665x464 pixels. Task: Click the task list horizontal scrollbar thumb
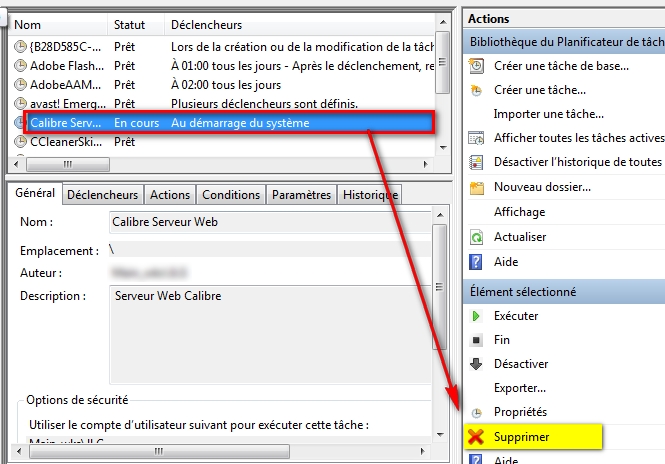[68, 164]
